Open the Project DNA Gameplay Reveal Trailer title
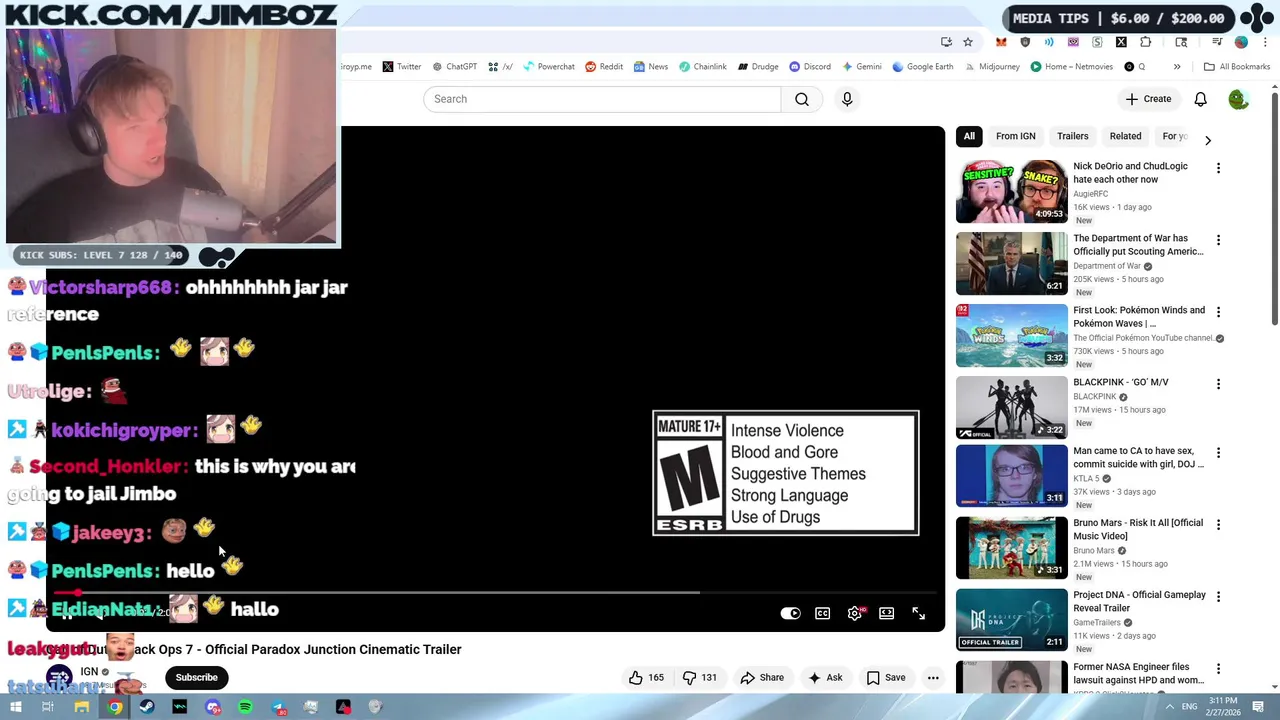This screenshot has width=1280, height=720. pyautogui.click(x=1139, y=601)
